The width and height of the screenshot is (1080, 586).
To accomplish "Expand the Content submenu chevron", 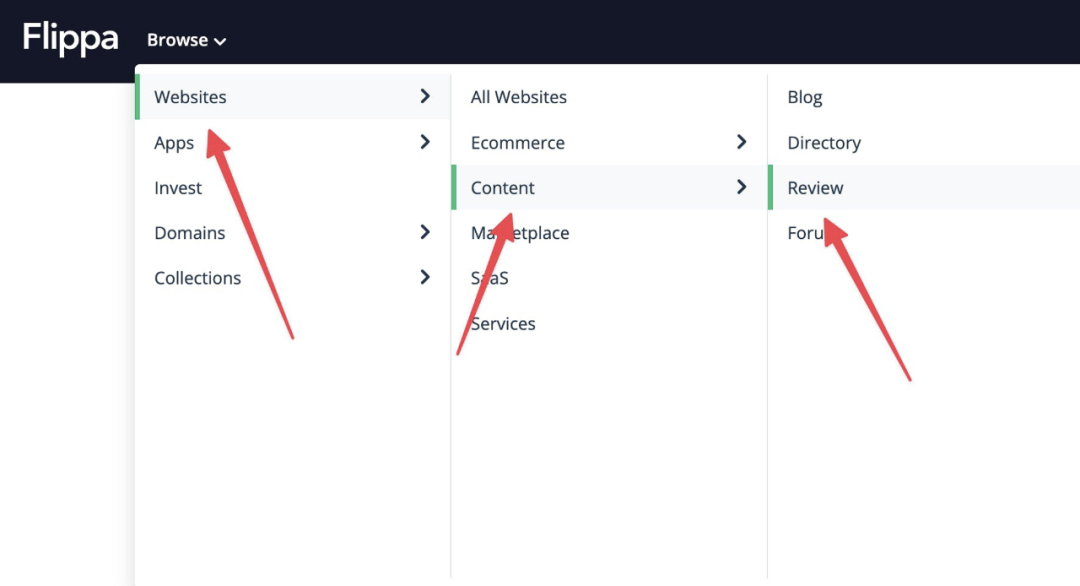I will click(x=741, y=187).
